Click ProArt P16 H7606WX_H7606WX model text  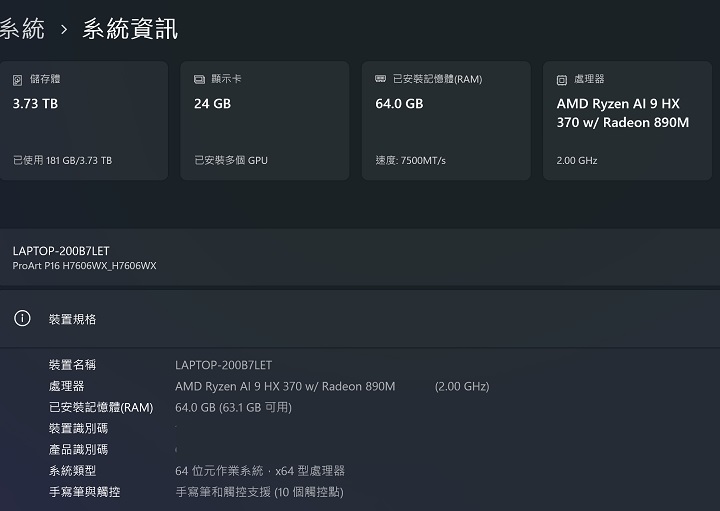click(x=84, y=266)
